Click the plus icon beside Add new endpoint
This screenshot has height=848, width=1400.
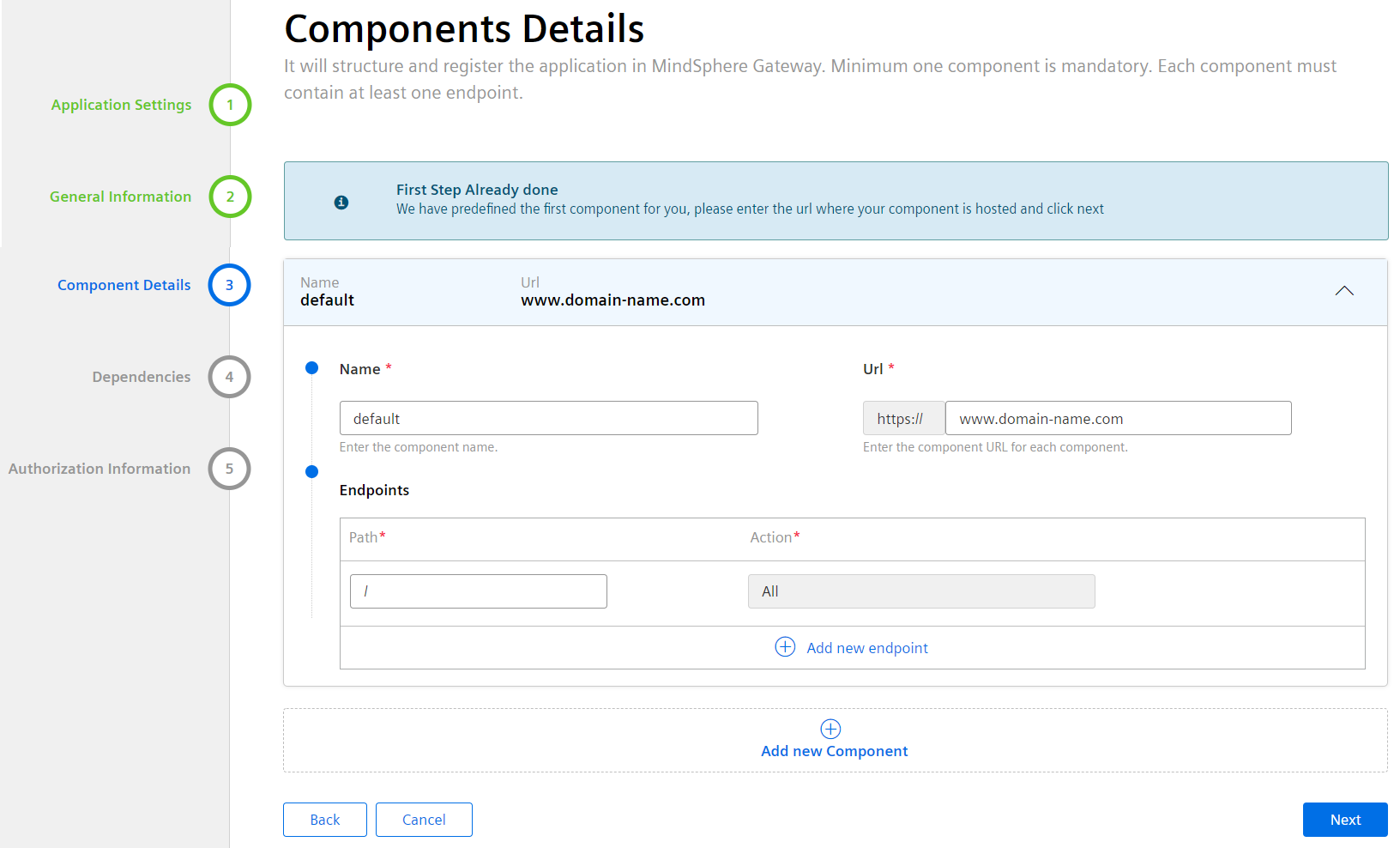(x=785, y=647)
